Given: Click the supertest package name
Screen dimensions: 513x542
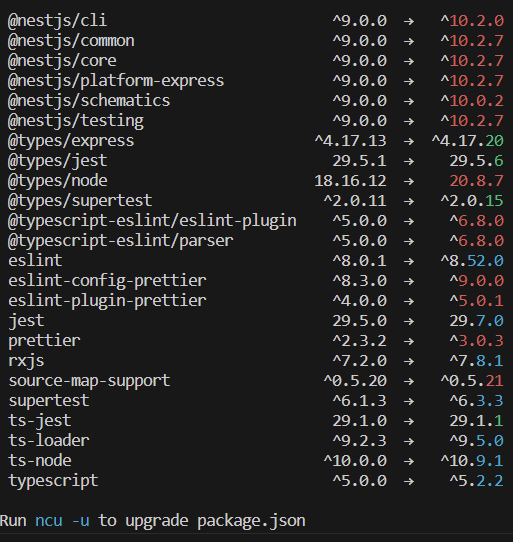Looking at the screenshot, I should tap(48, 401).
